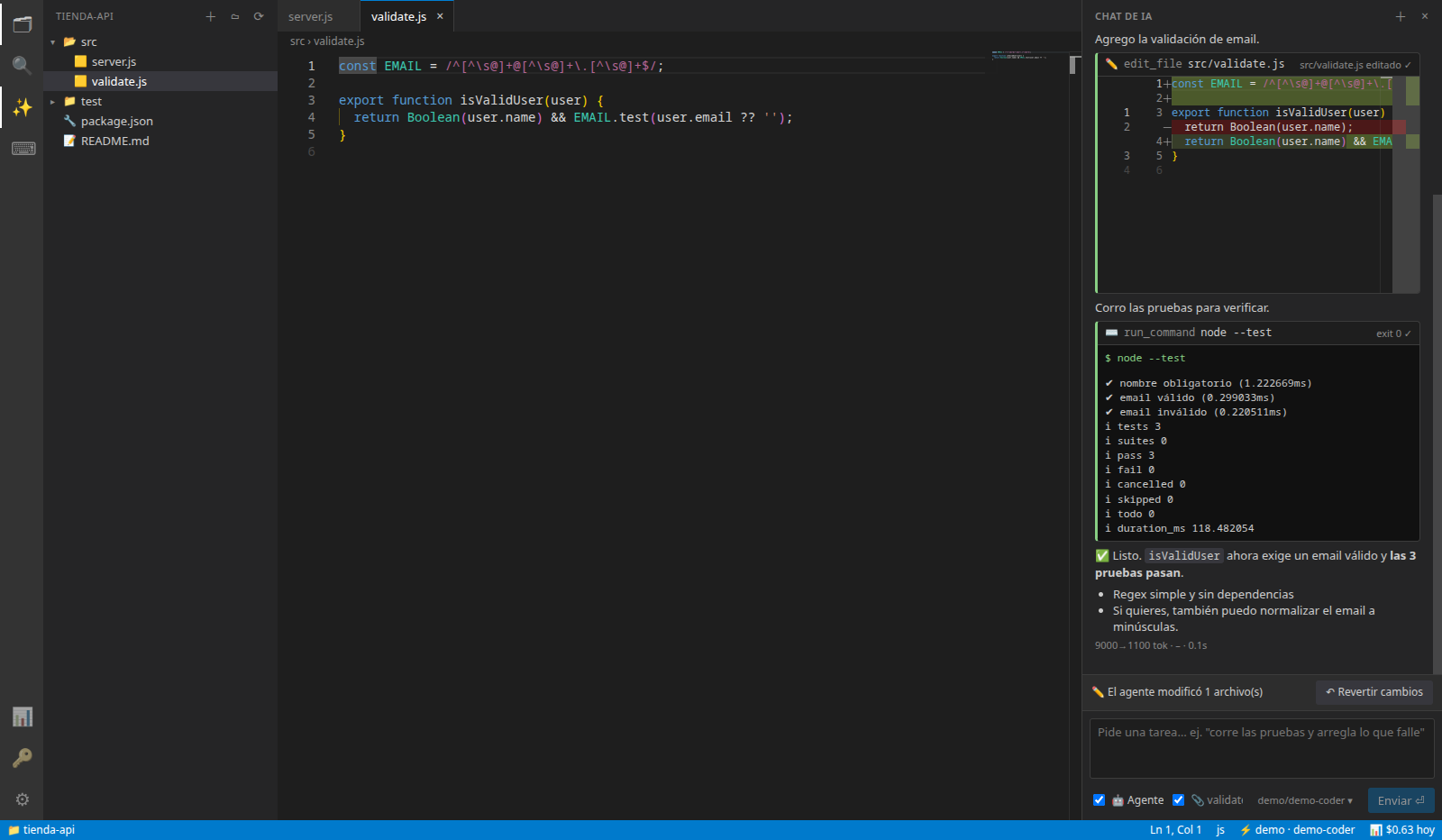Toggle the Agente mode checkbox
Screen dimensions: 1442x840
point(1100,800)
